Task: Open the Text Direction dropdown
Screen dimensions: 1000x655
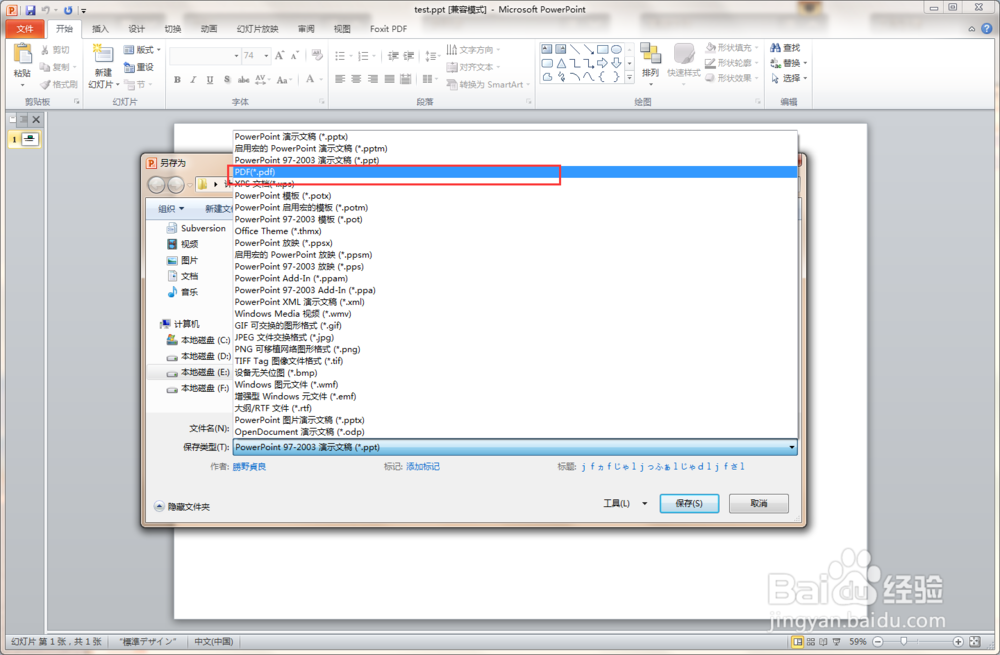Action: [473, 50]
